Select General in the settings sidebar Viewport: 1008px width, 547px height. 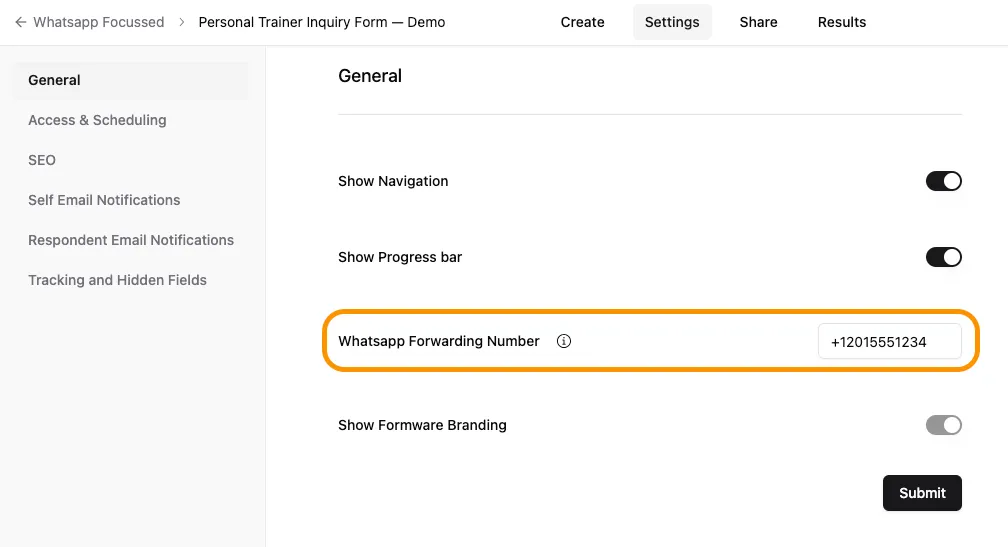pyautogui.click(x=55, y=80)
